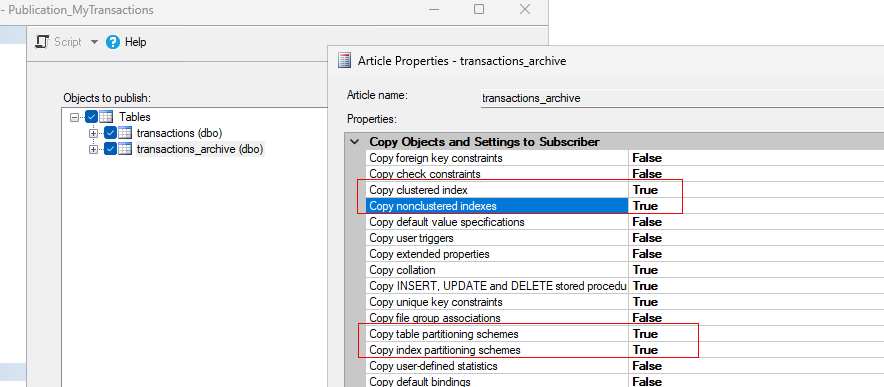Collapse the Tables tree node
Viewport: 884px width, 387px height.
[74, 117]
